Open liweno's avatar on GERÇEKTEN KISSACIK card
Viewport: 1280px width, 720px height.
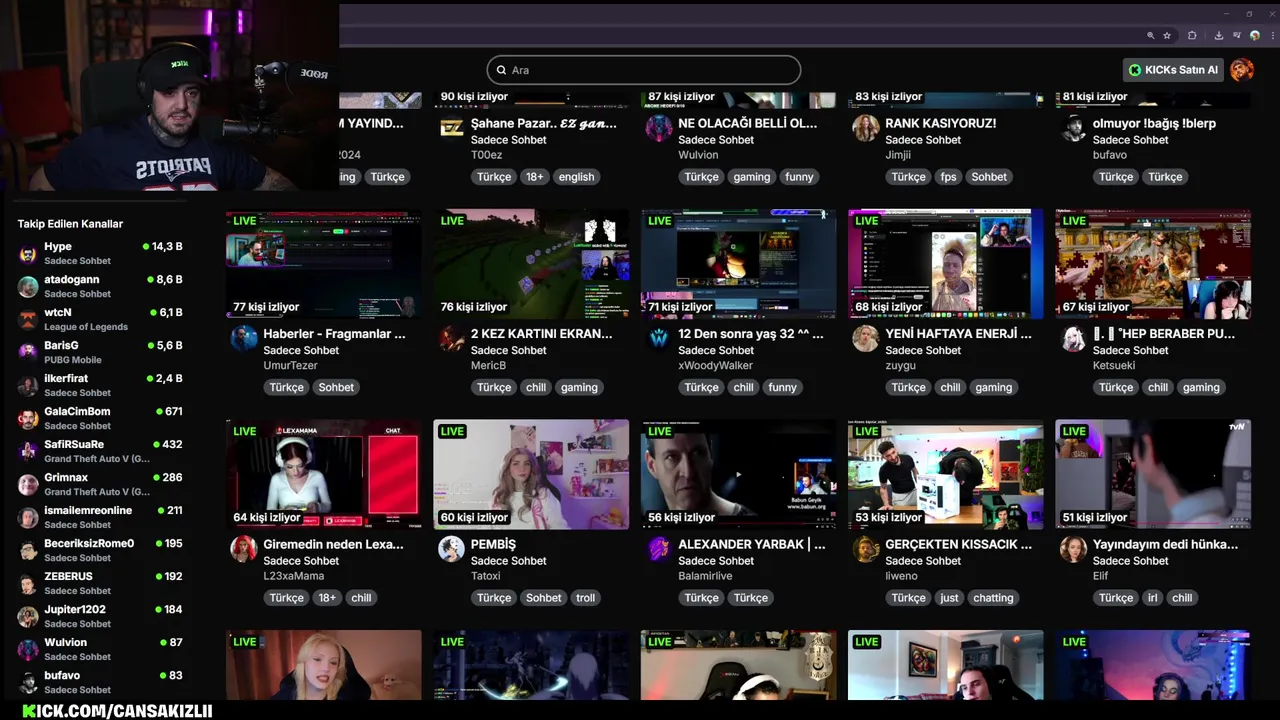(866, 548)
